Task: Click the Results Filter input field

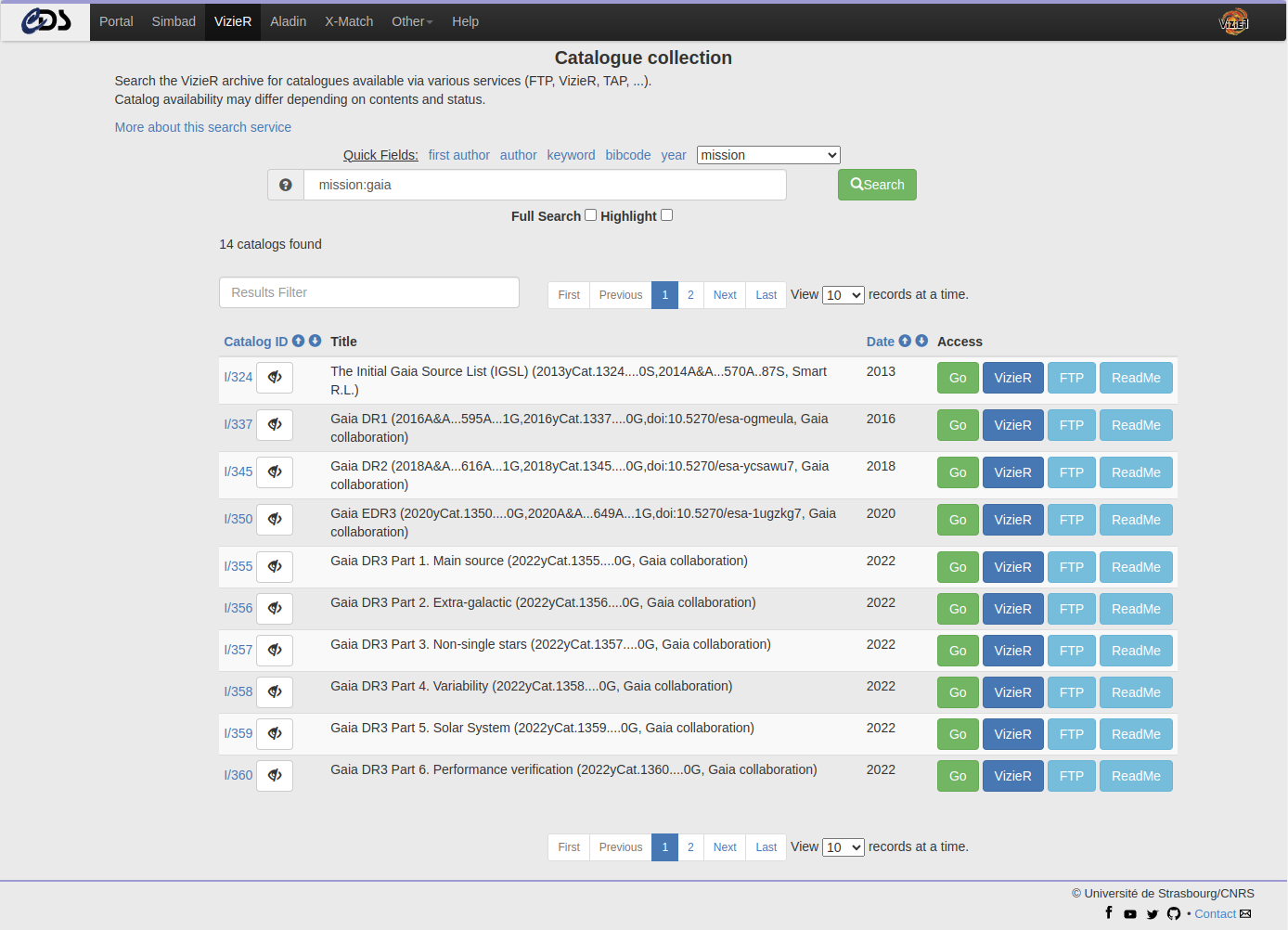Action: 369,292
